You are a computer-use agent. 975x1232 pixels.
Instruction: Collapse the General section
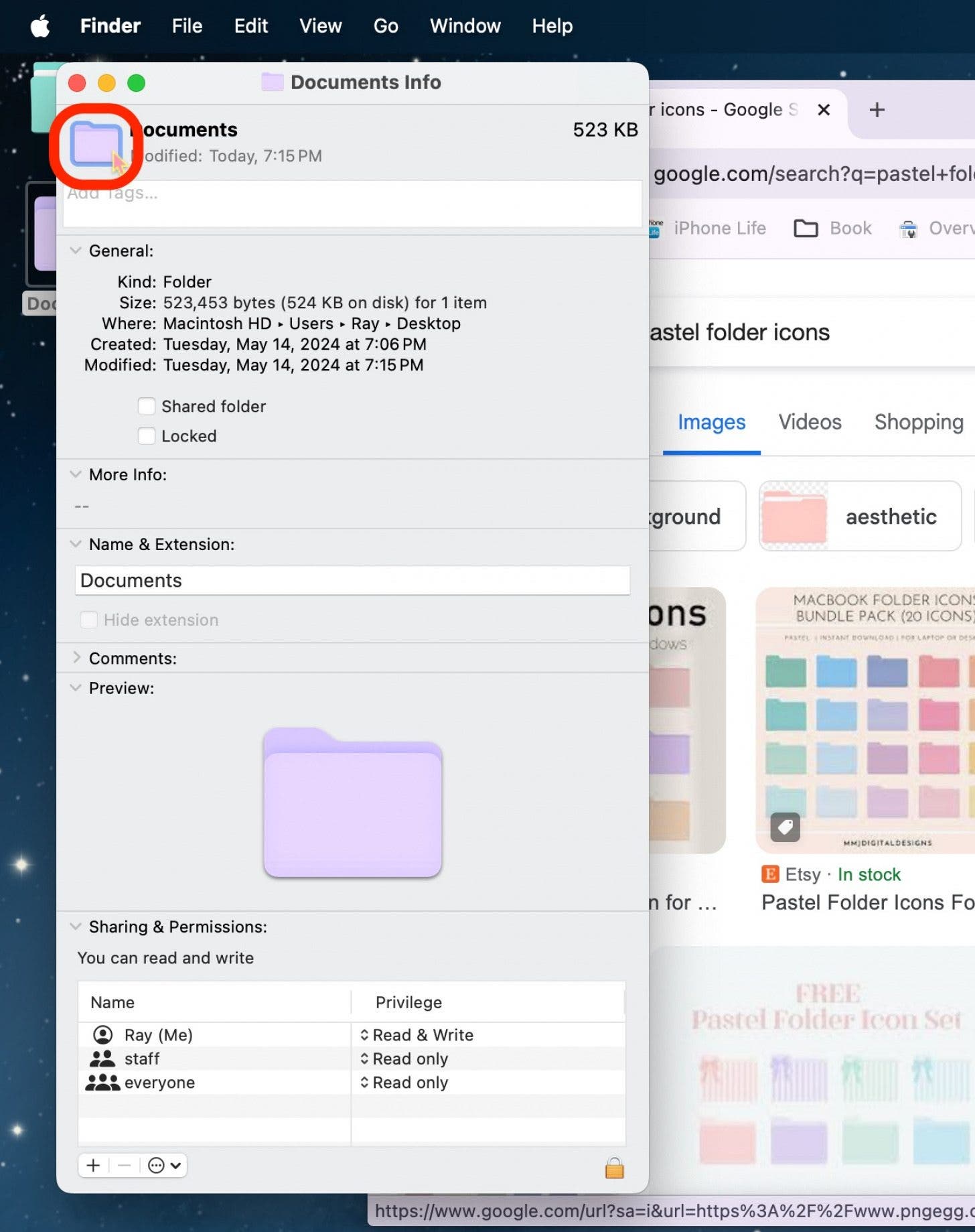(76, 251)
